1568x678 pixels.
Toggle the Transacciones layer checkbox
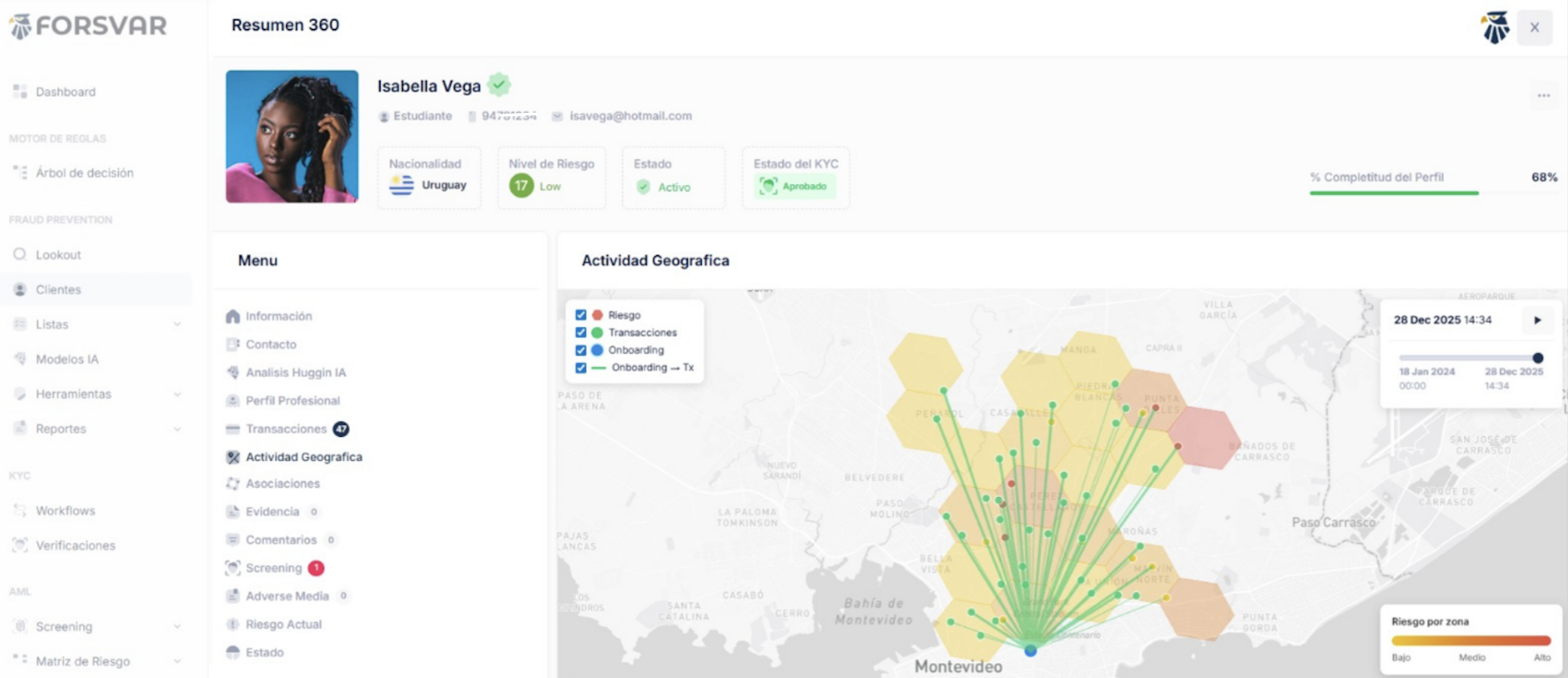coord(580,333)
